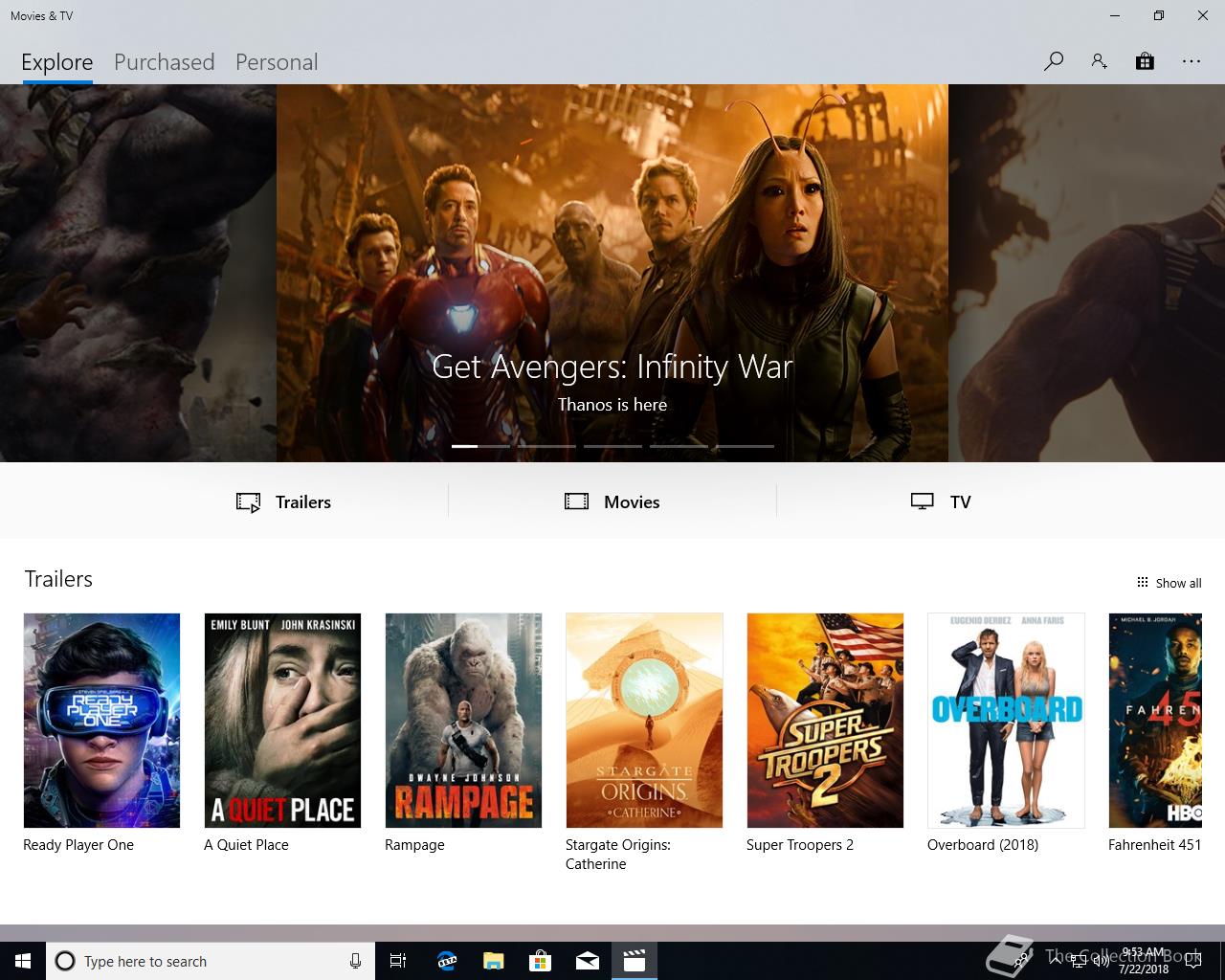Minimize the Movies & TV window

click(1115, 15)
